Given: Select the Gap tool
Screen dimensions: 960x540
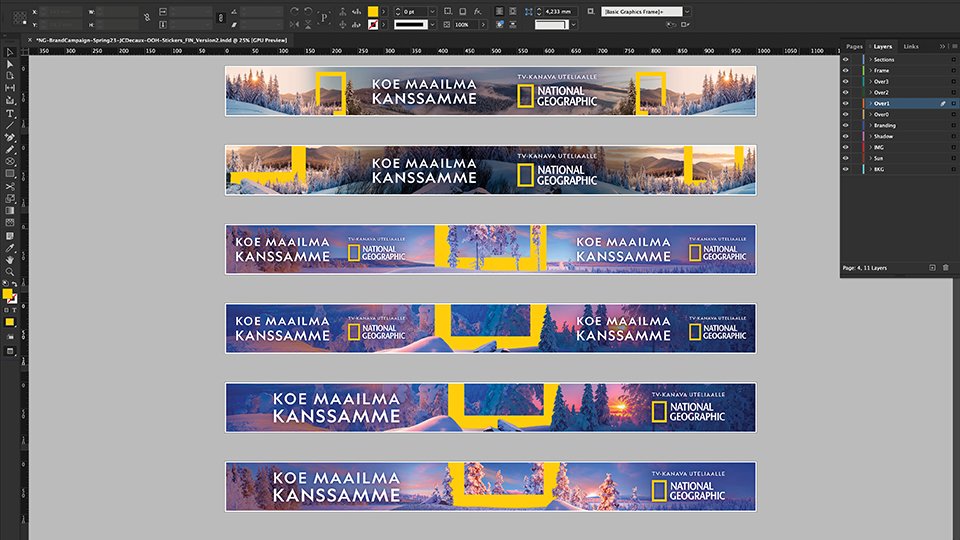Looking at the screenshot, I should click(x=10, y=88).
